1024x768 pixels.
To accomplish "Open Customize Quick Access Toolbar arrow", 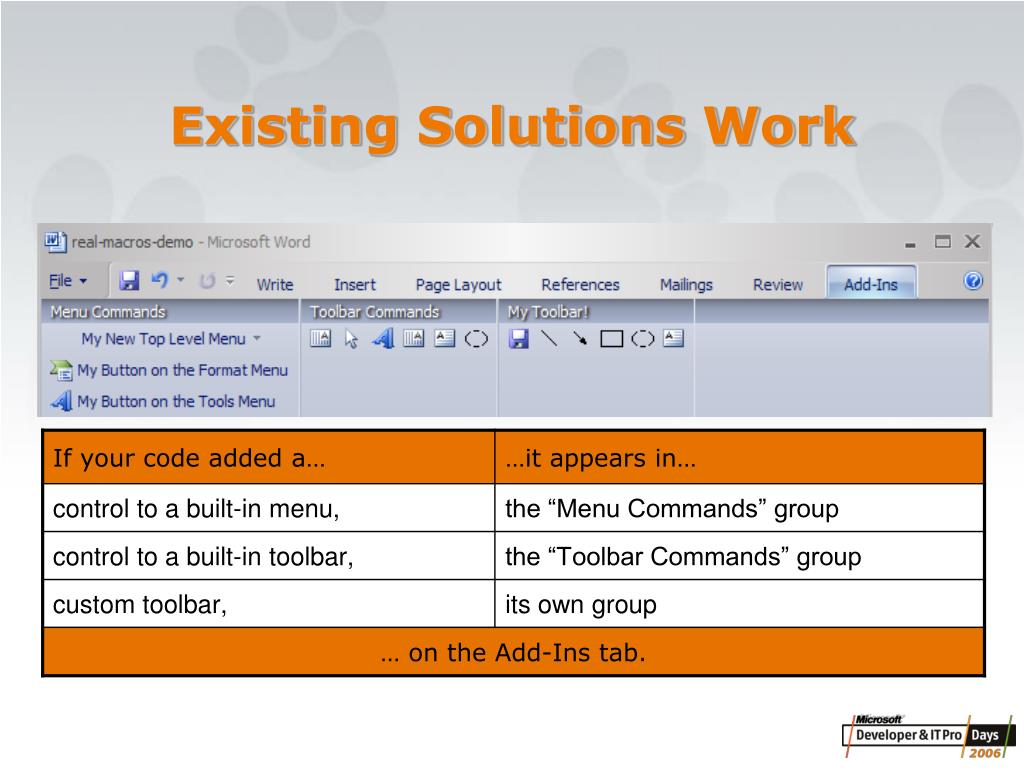I will pyautogui.click(x=230, y=280).
